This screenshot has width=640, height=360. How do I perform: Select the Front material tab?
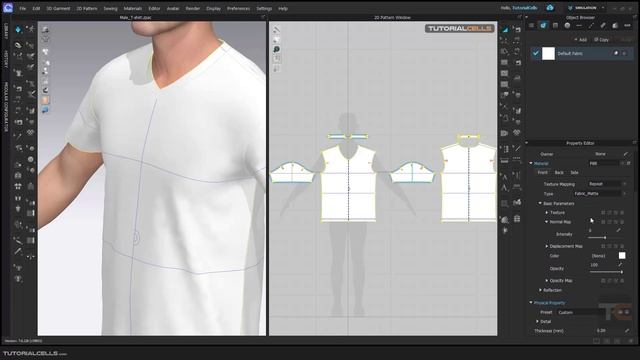(x=542, y=173)
